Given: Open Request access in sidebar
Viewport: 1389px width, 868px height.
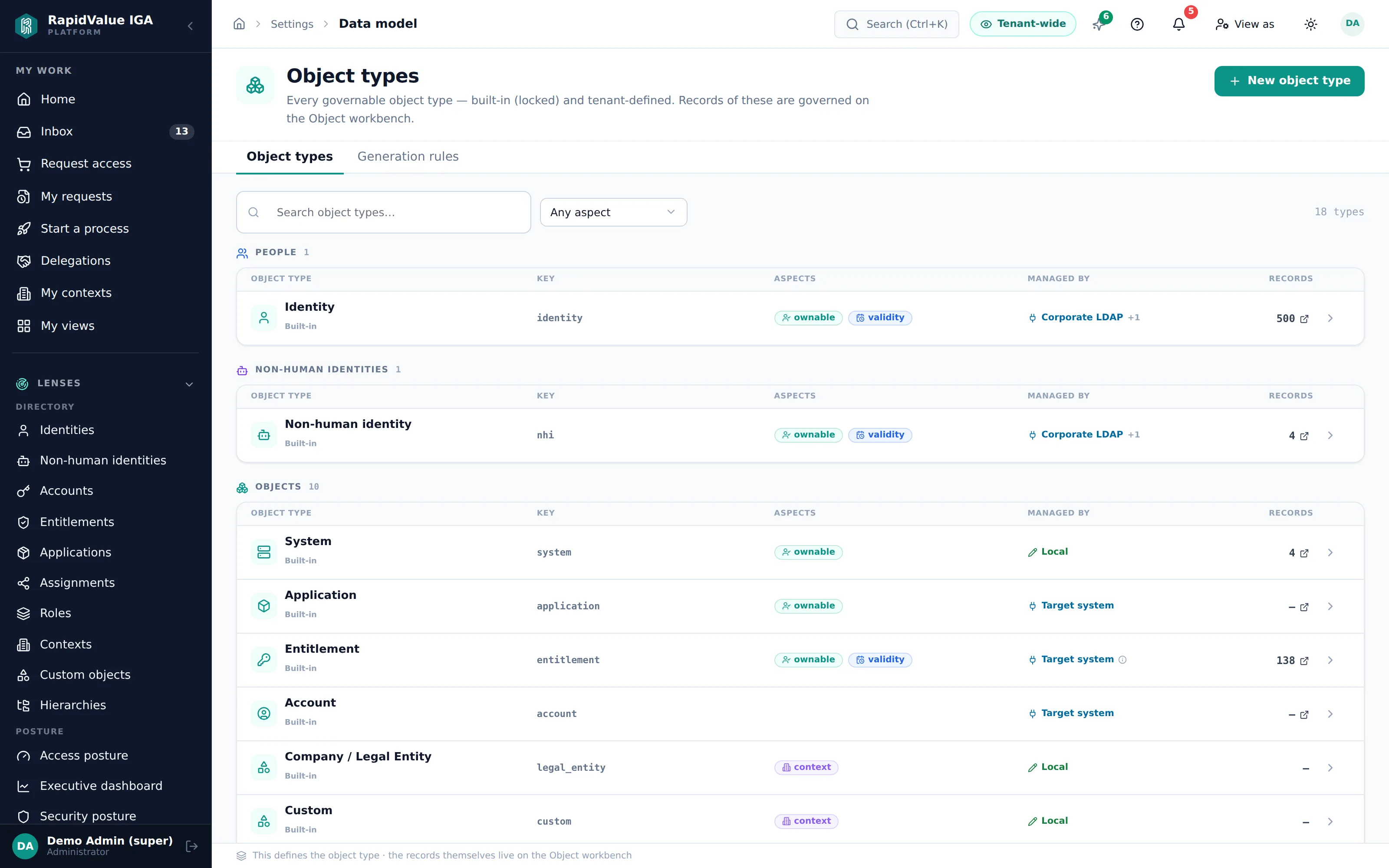Looking at the screenshot, I should point(105,164).
